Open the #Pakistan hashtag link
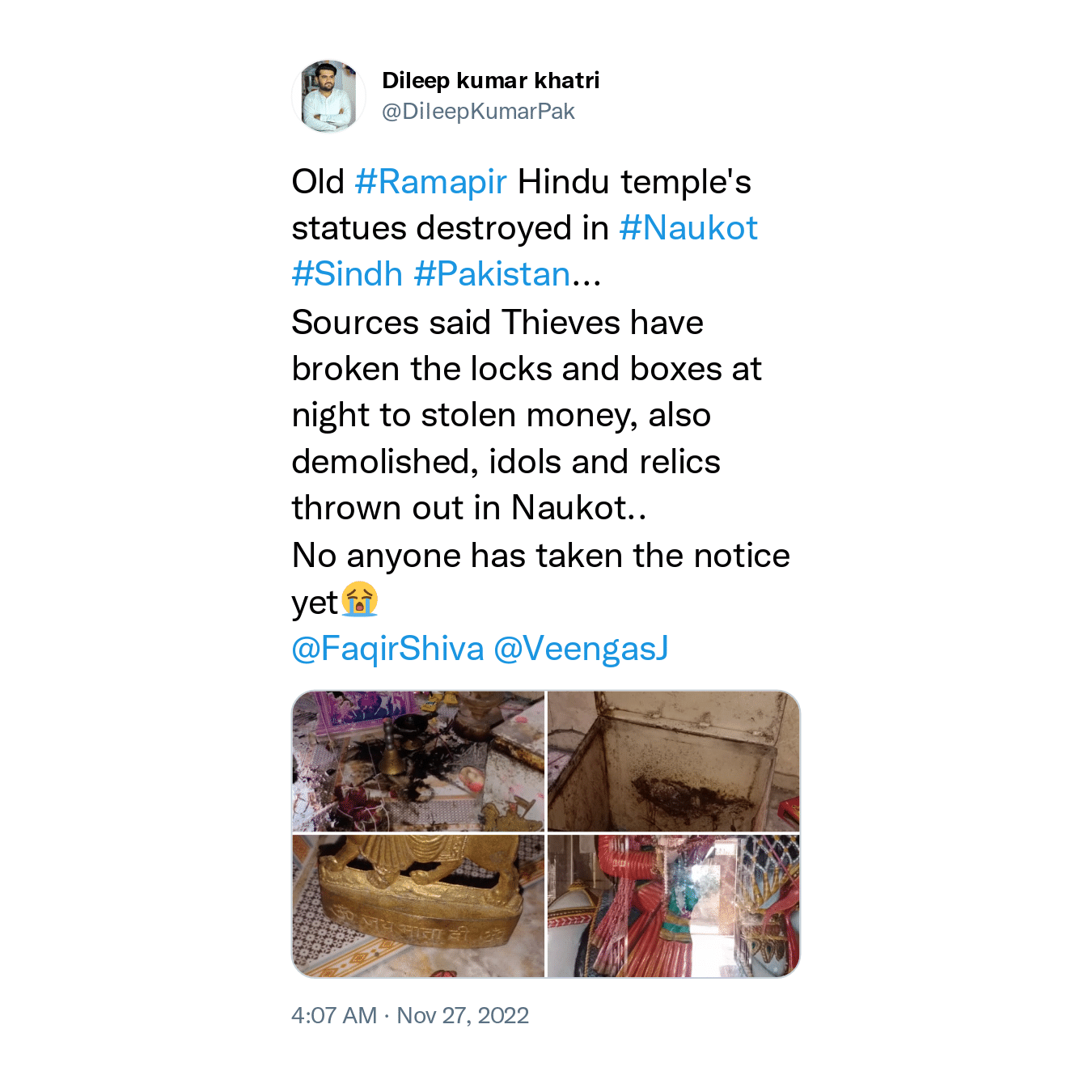 pyautogui.click(x=492, y=274)
